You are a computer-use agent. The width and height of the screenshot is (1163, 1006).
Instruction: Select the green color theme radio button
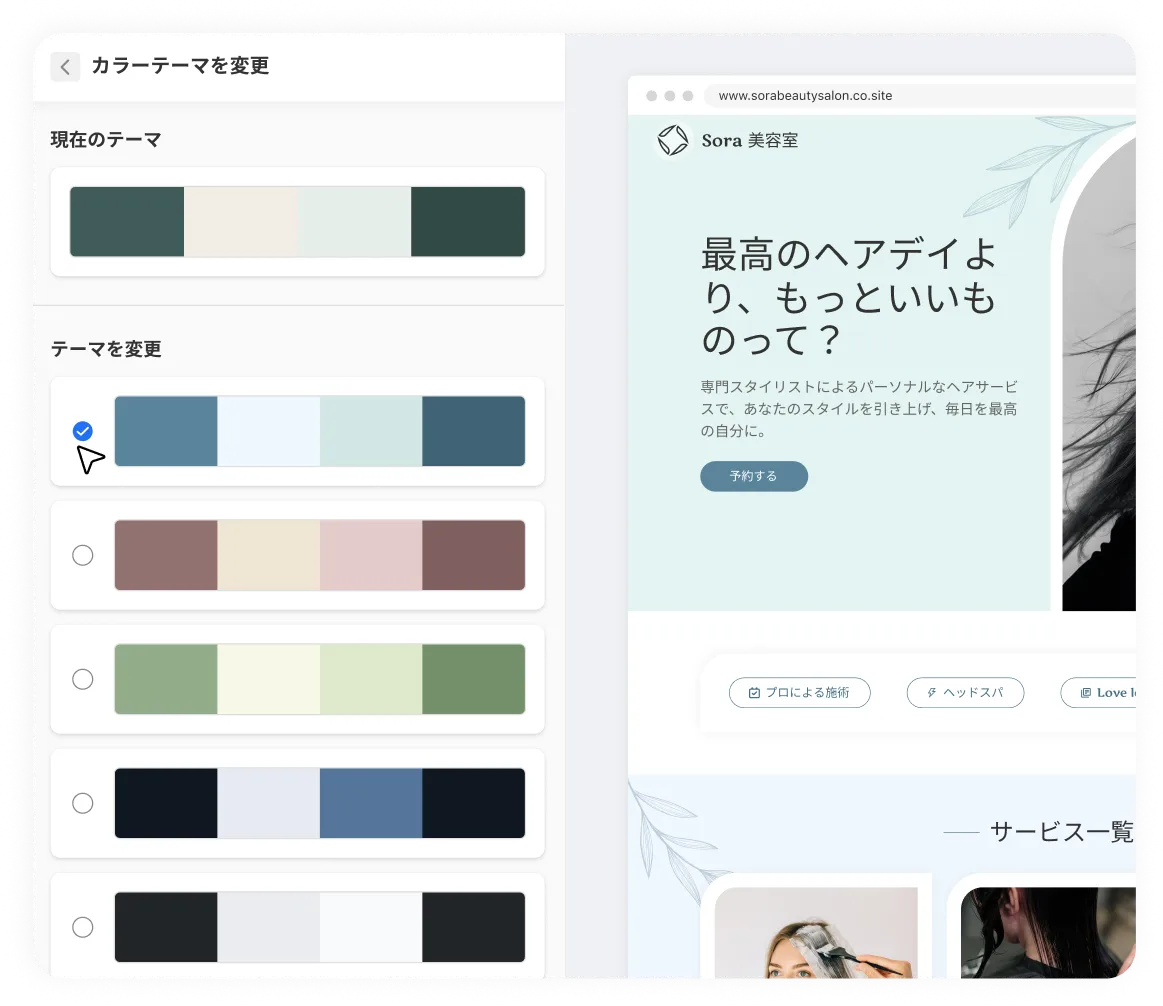click(x=83, y=679)
